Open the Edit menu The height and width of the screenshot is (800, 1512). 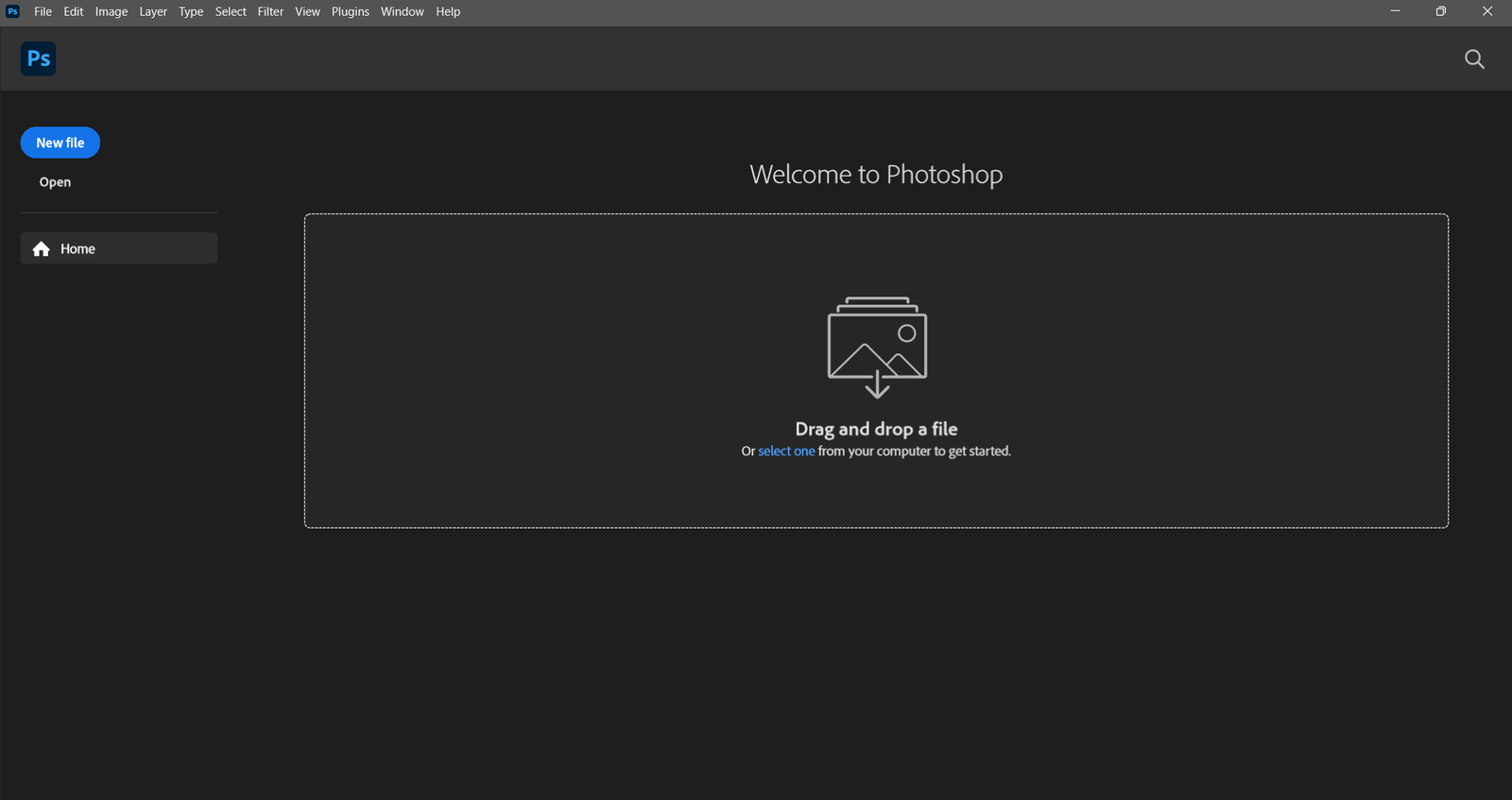(74, 11)
